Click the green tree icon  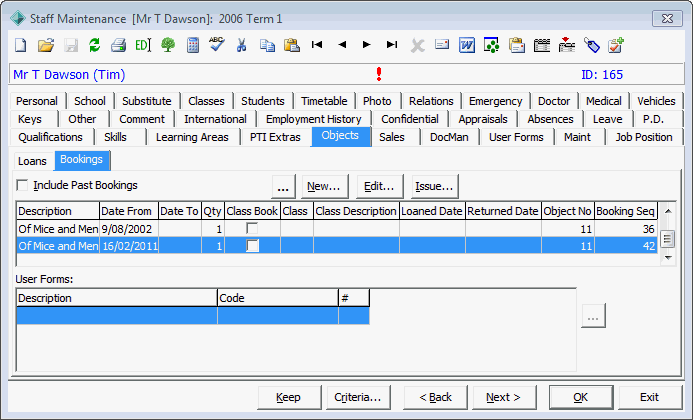(x=168, y=45)
